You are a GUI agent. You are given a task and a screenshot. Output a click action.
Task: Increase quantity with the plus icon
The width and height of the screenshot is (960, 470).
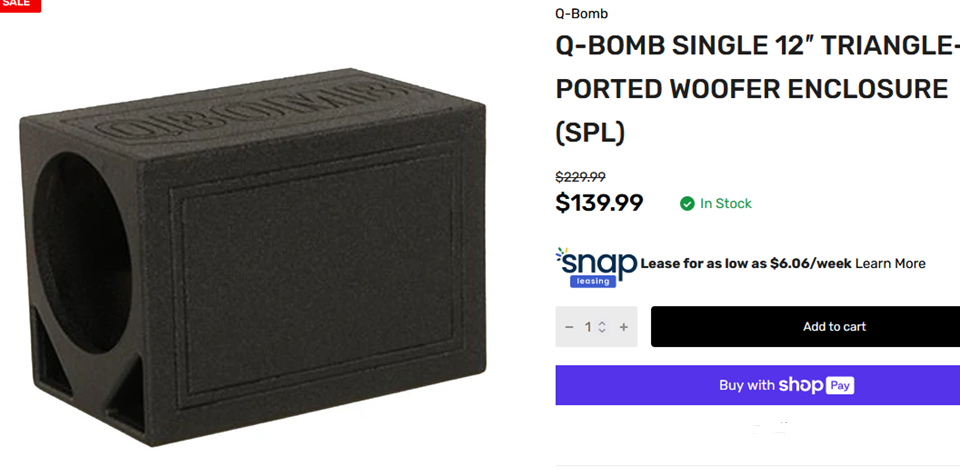(624, 327)
